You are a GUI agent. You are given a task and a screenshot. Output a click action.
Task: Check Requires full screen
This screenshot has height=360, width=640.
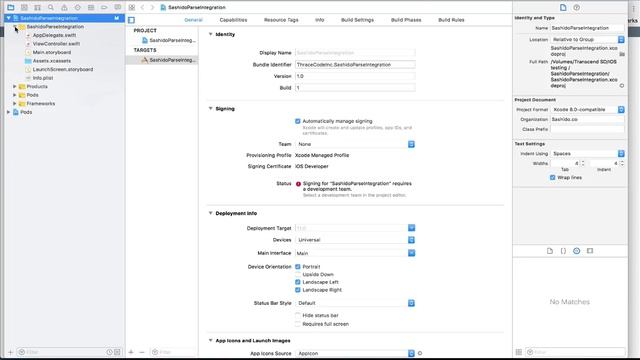tap(298, 324)
